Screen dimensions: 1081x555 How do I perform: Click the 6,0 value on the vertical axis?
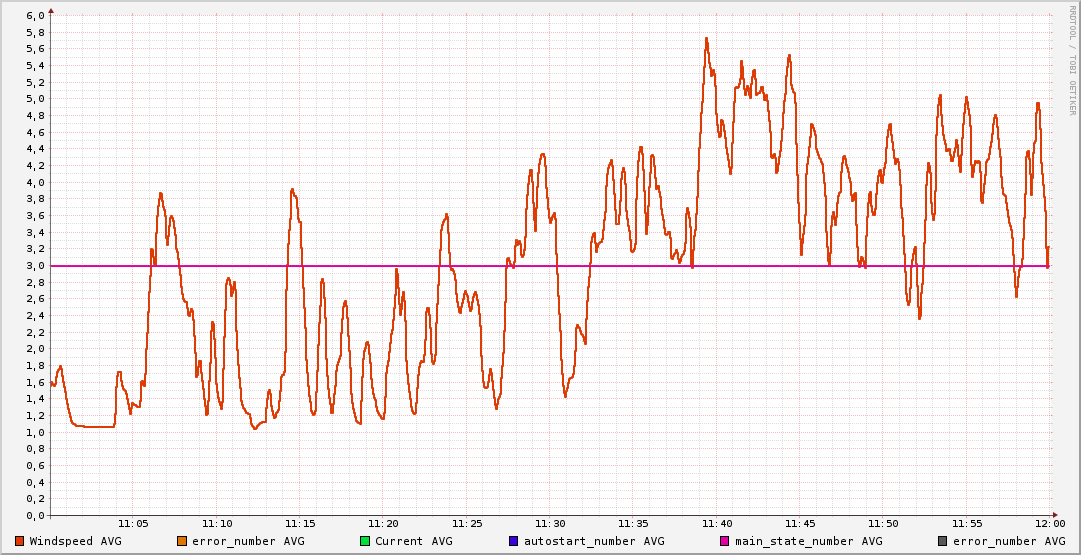tap(35, 16)
